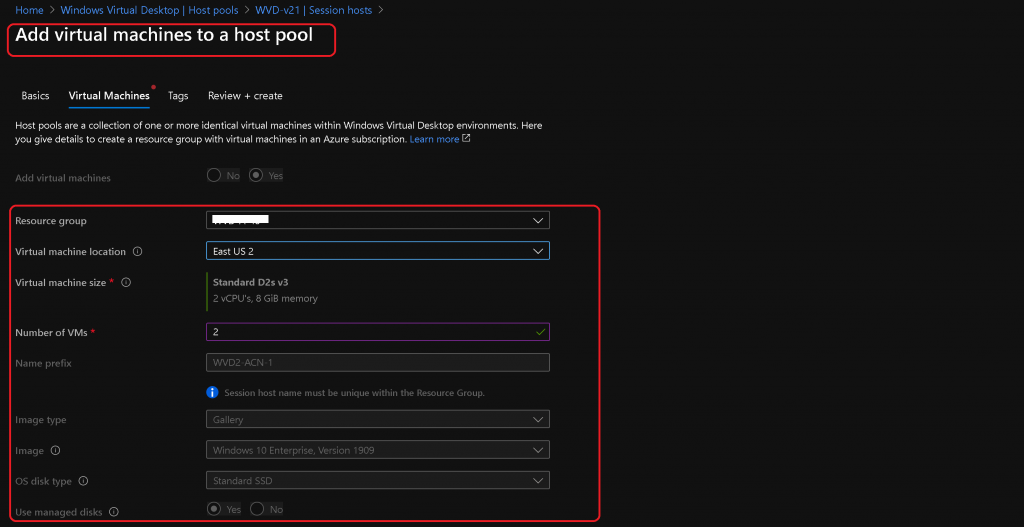Open the Resource group dropdown

pyautogui.click(x=377, y=221)
